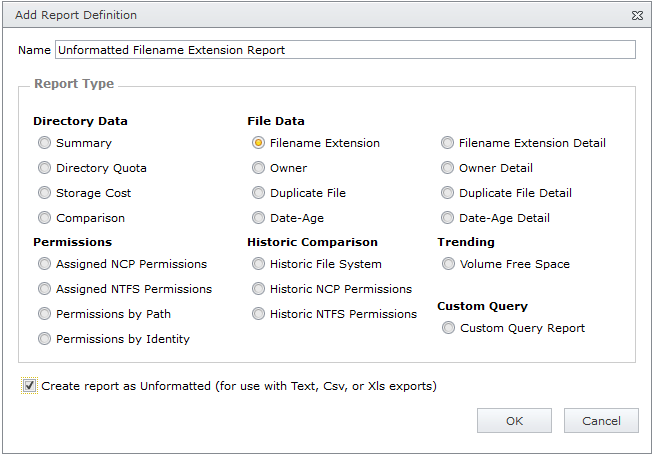Select the Storage Cost report type

tap(44, 193)
